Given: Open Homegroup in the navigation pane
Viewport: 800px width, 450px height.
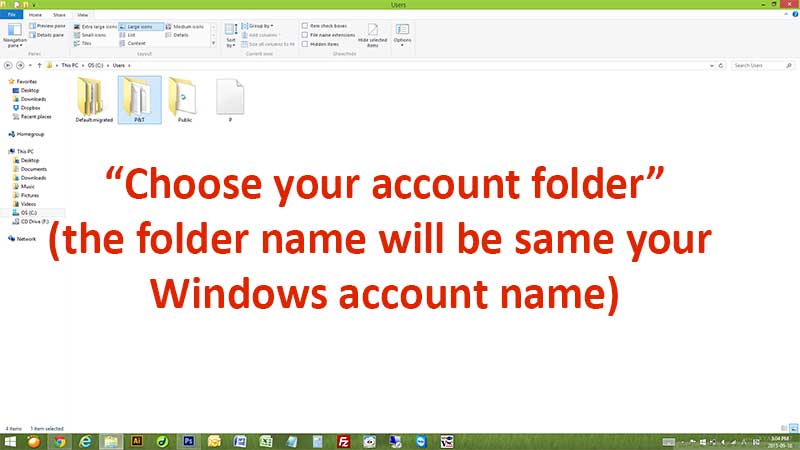Looking at the screenshot, I should [x=27, y=134].
